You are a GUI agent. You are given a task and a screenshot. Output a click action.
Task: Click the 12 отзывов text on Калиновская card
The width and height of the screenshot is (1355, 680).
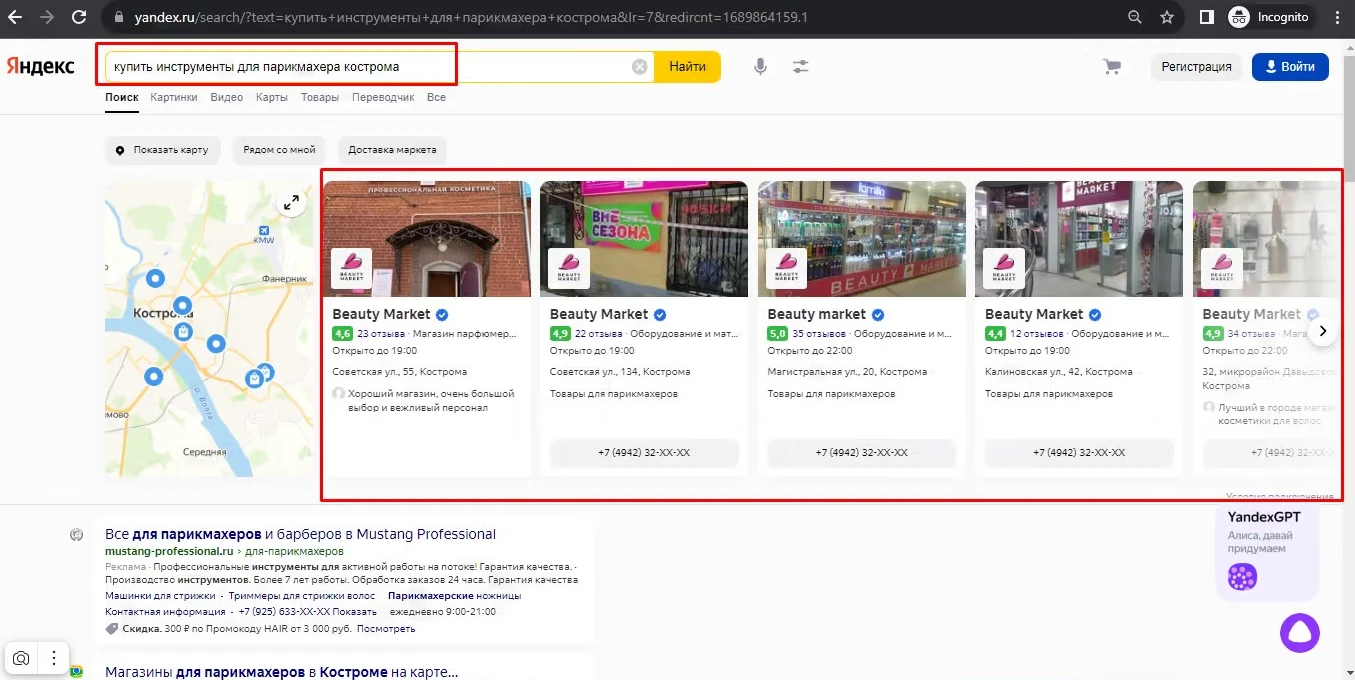(1035, 334)
